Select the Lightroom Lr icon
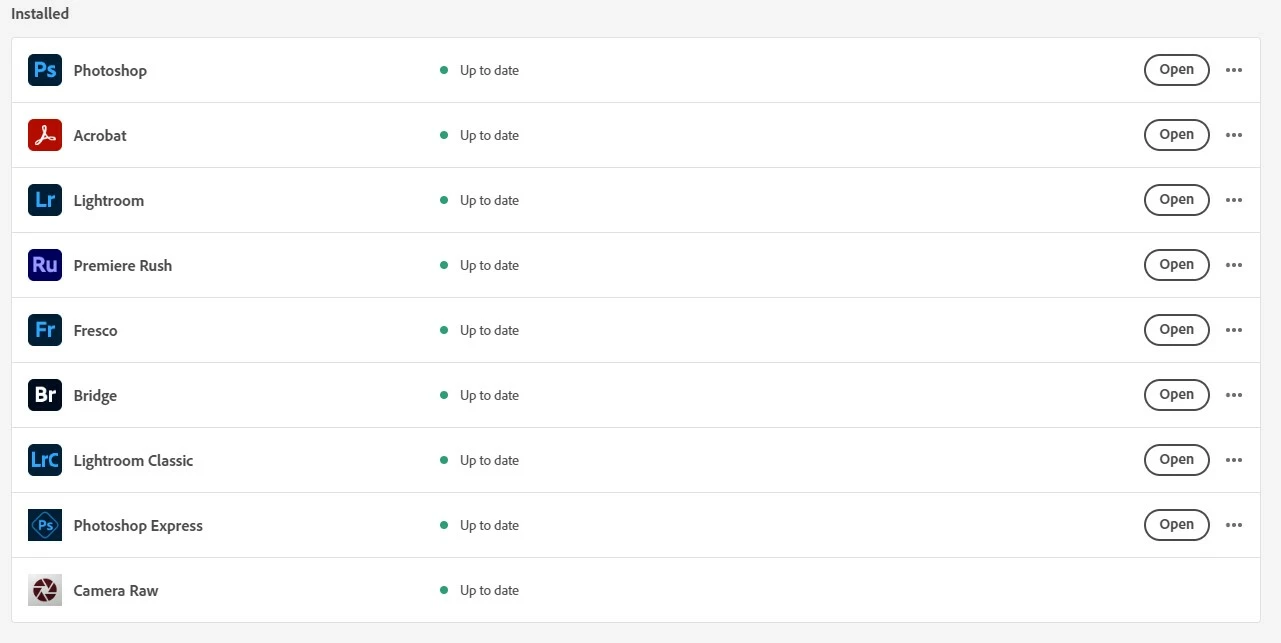This screenshot has height=643, width=1281. 45,200
